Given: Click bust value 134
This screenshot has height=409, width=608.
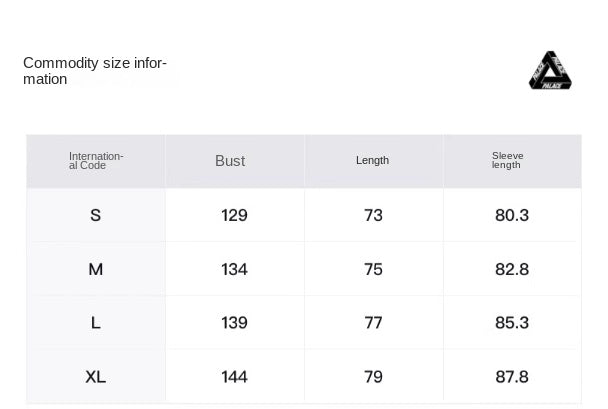Looking at the screenshot, I should (234, 269).
